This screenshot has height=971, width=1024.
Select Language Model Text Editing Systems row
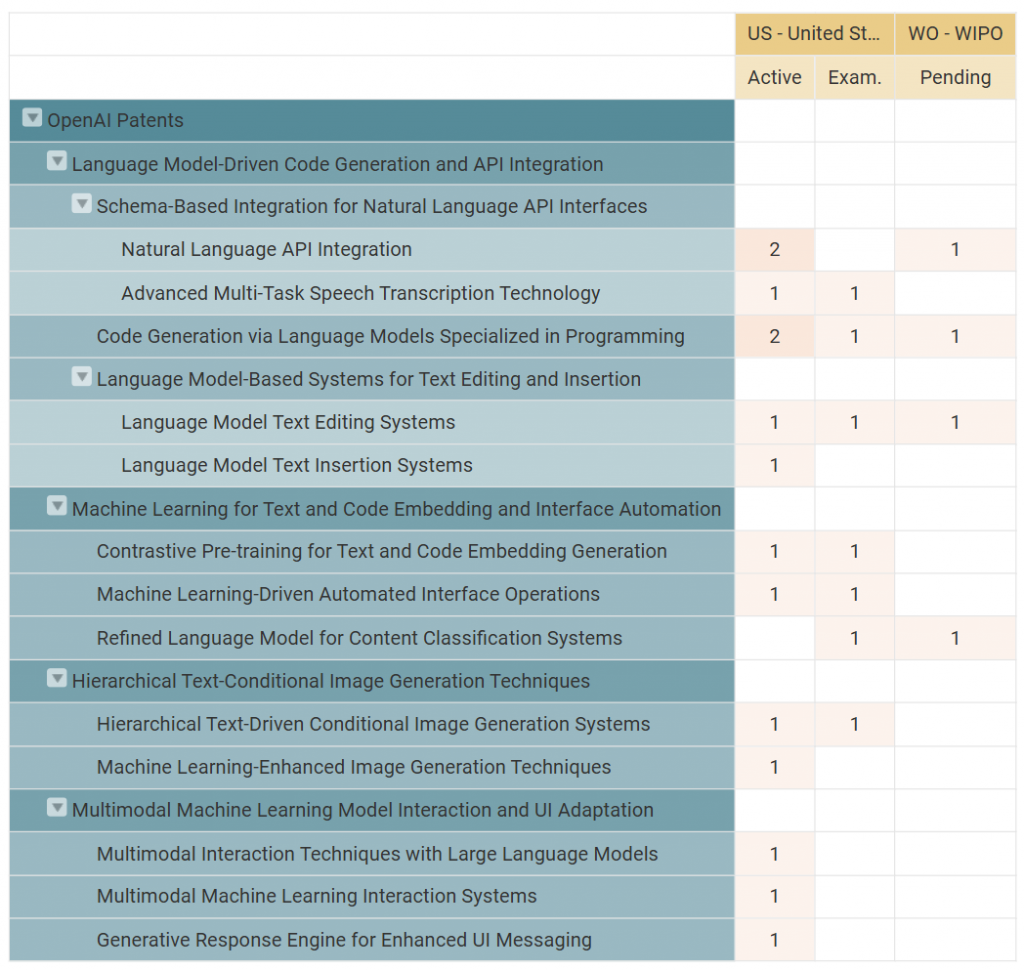tap(372, 422)
